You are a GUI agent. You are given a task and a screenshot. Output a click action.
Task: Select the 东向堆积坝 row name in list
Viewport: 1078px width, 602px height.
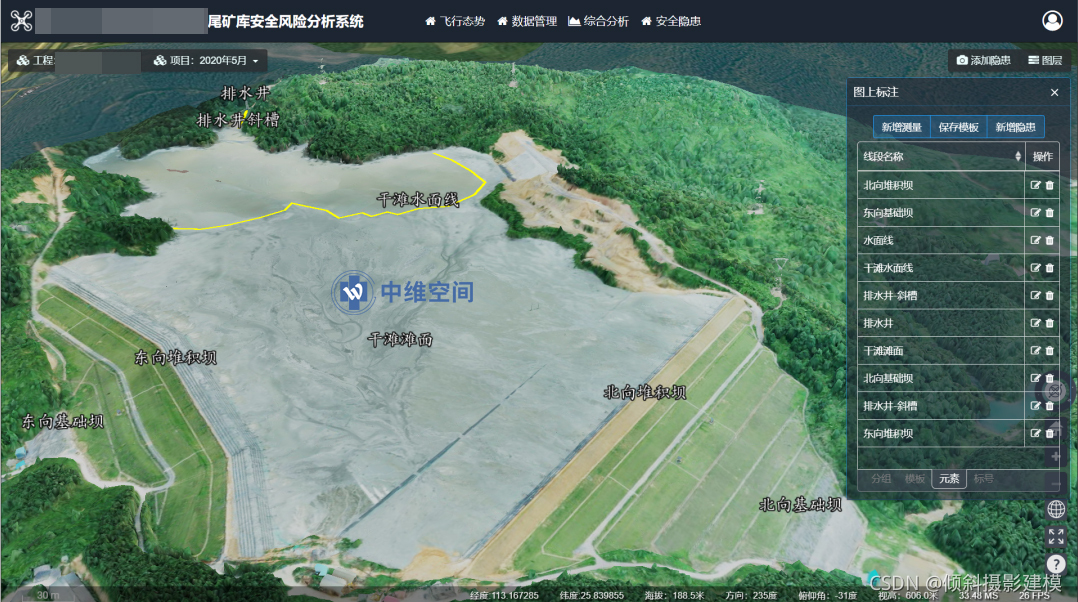(888, 433)
